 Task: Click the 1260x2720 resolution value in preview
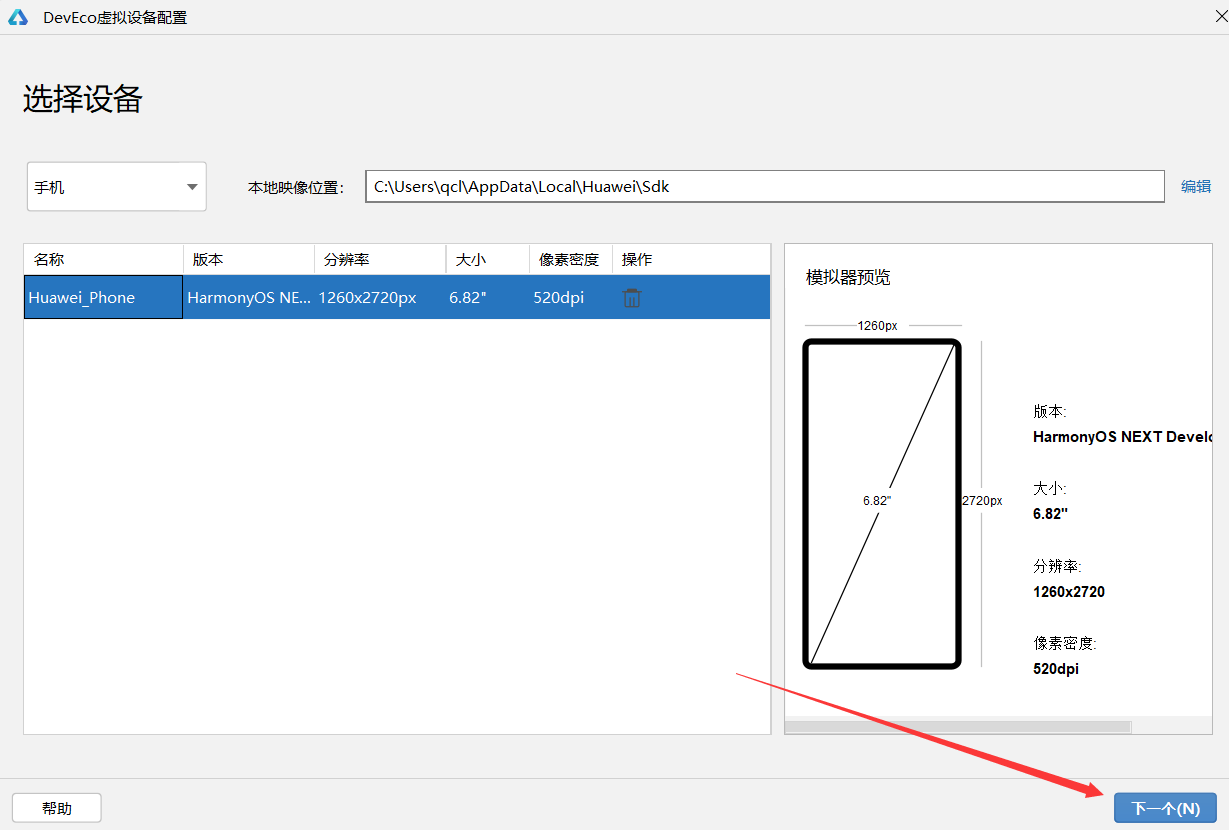[1069, 591]
